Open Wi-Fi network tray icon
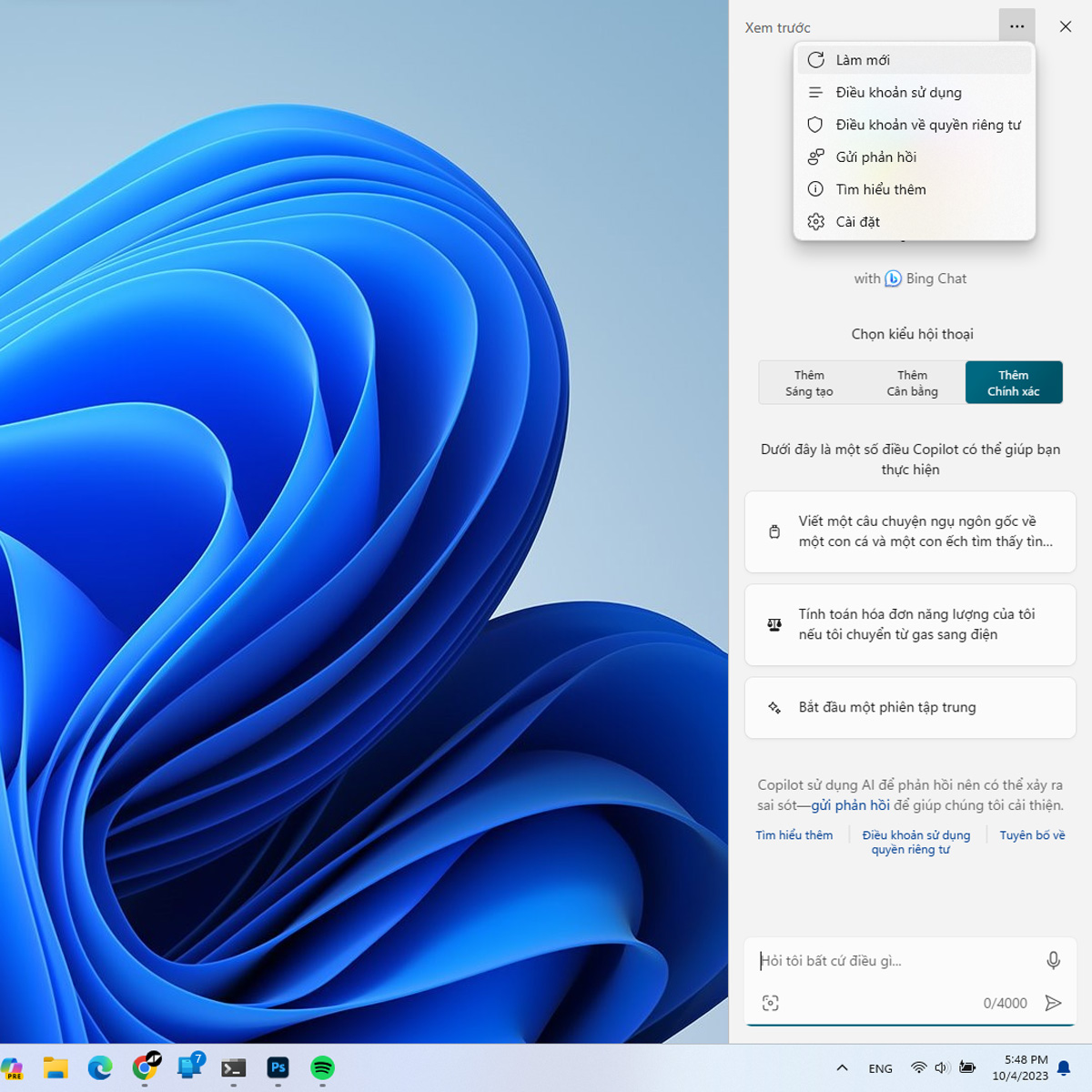 pos(919,1068)
